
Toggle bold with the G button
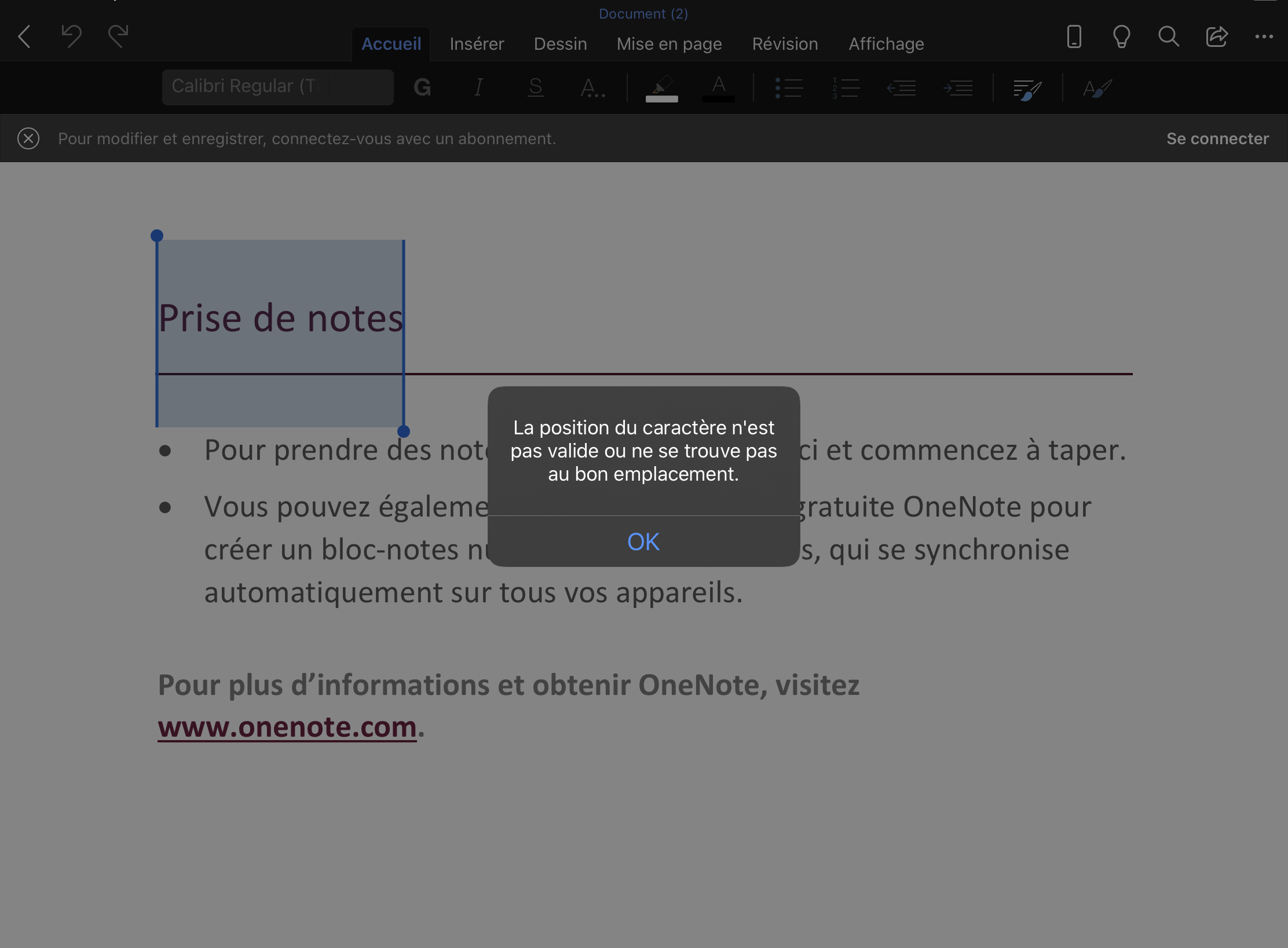[x=422, y=88]
